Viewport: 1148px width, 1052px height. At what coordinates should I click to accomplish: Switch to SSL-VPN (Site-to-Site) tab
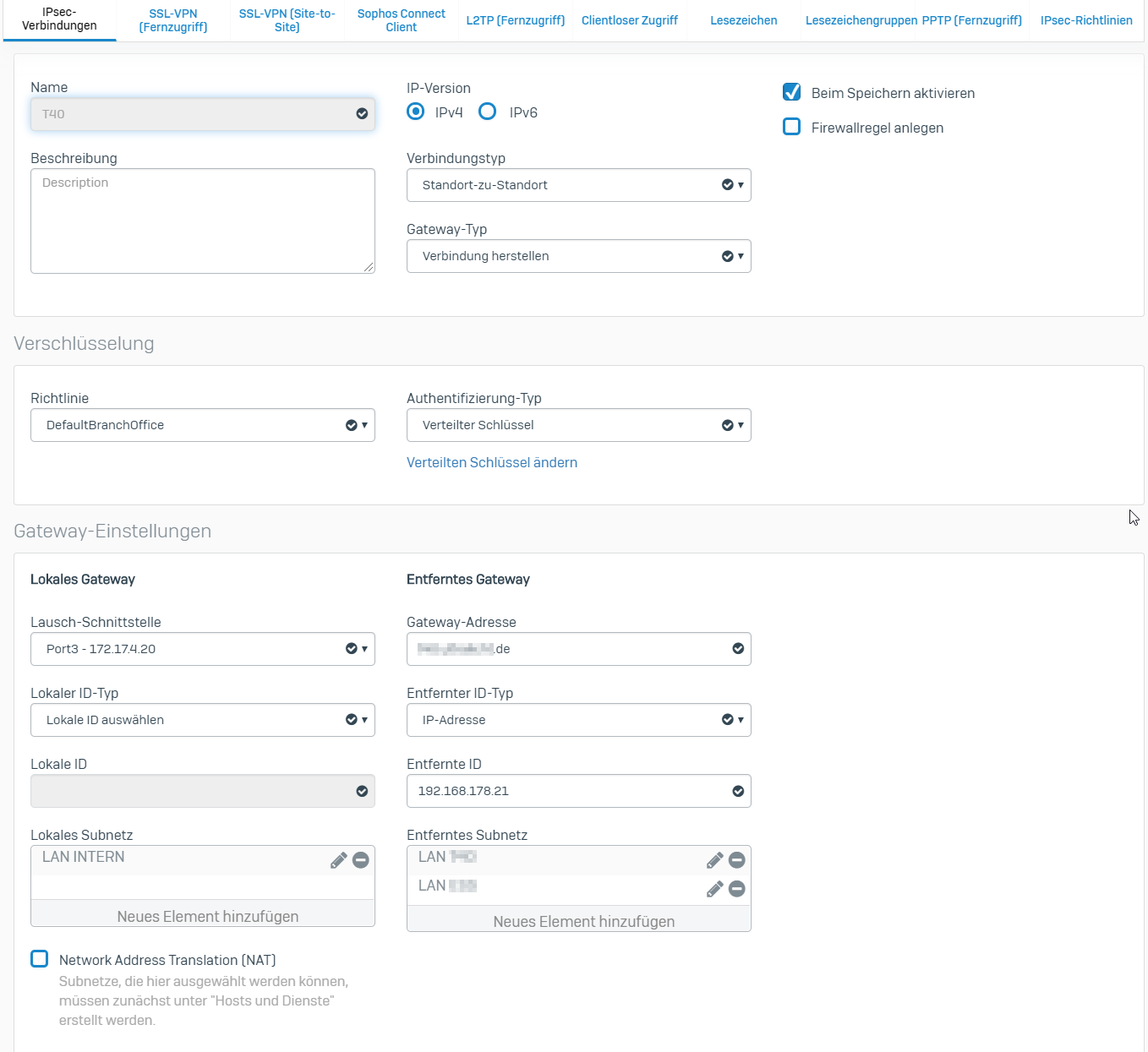click(x=287, y=20)
